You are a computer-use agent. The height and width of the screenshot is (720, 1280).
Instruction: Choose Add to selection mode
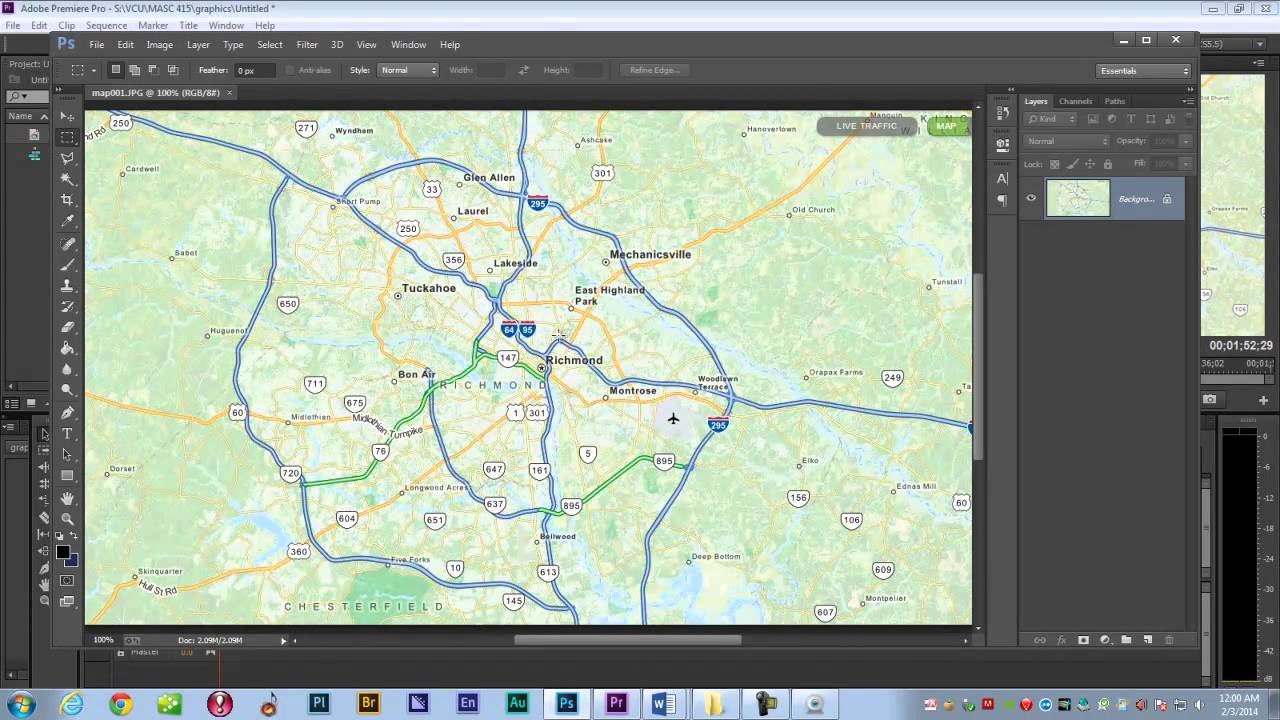[135, 70]
